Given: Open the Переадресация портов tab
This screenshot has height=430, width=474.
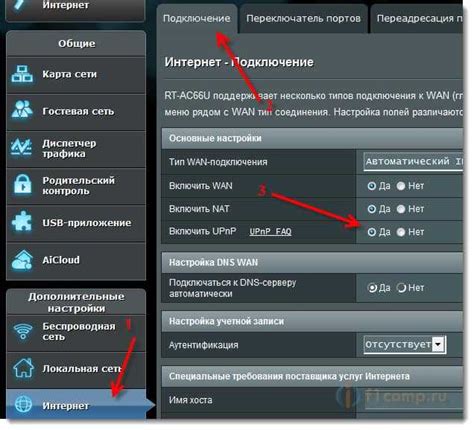Looking at the screenshot, I should [x=417, y=19].
